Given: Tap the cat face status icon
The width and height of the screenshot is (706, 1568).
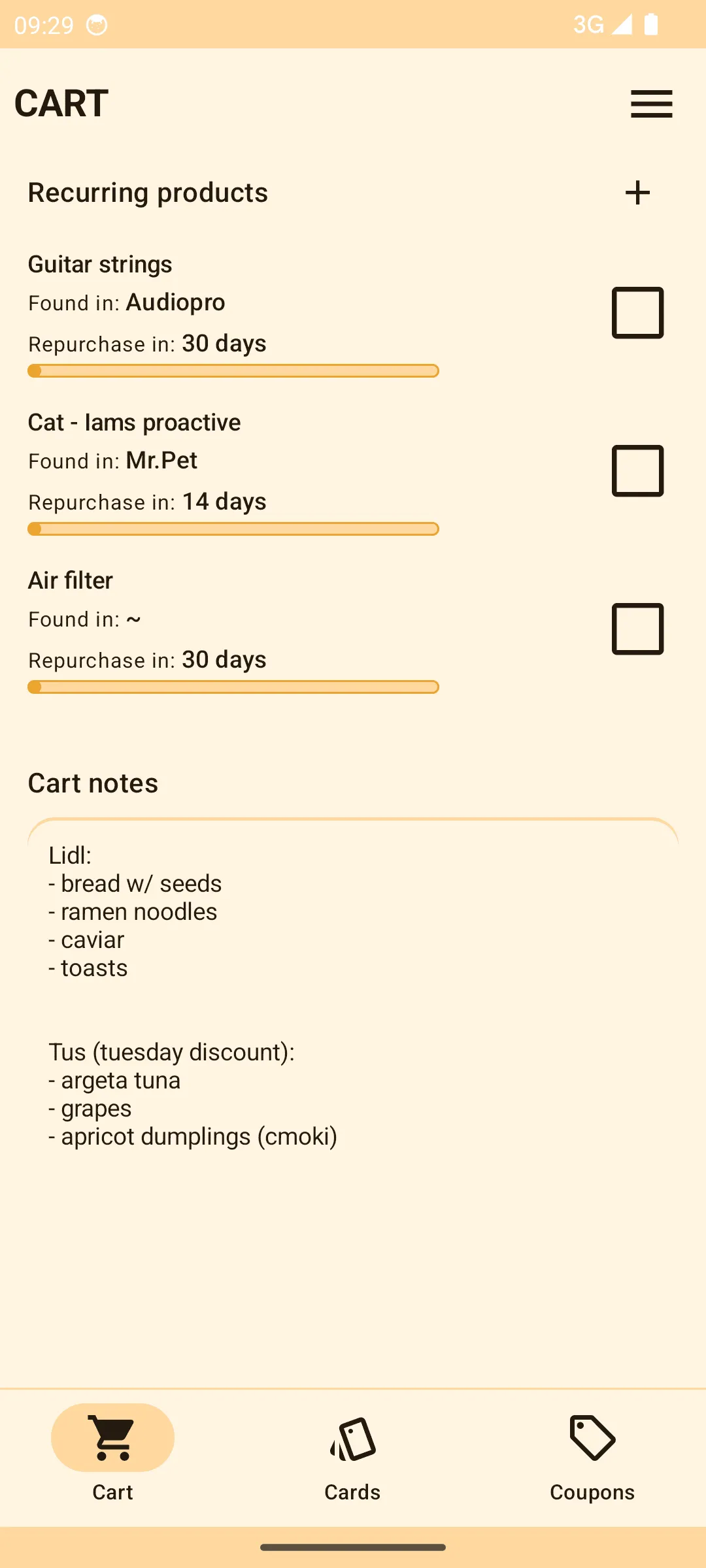Looking at the screenshot, I should coord(97,25).
